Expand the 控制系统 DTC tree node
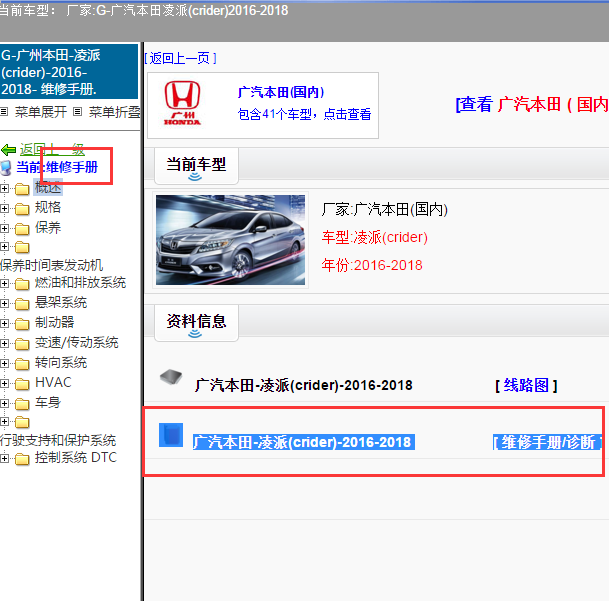Viewport: 609px width, 601px height. click(x=4, y=459)
